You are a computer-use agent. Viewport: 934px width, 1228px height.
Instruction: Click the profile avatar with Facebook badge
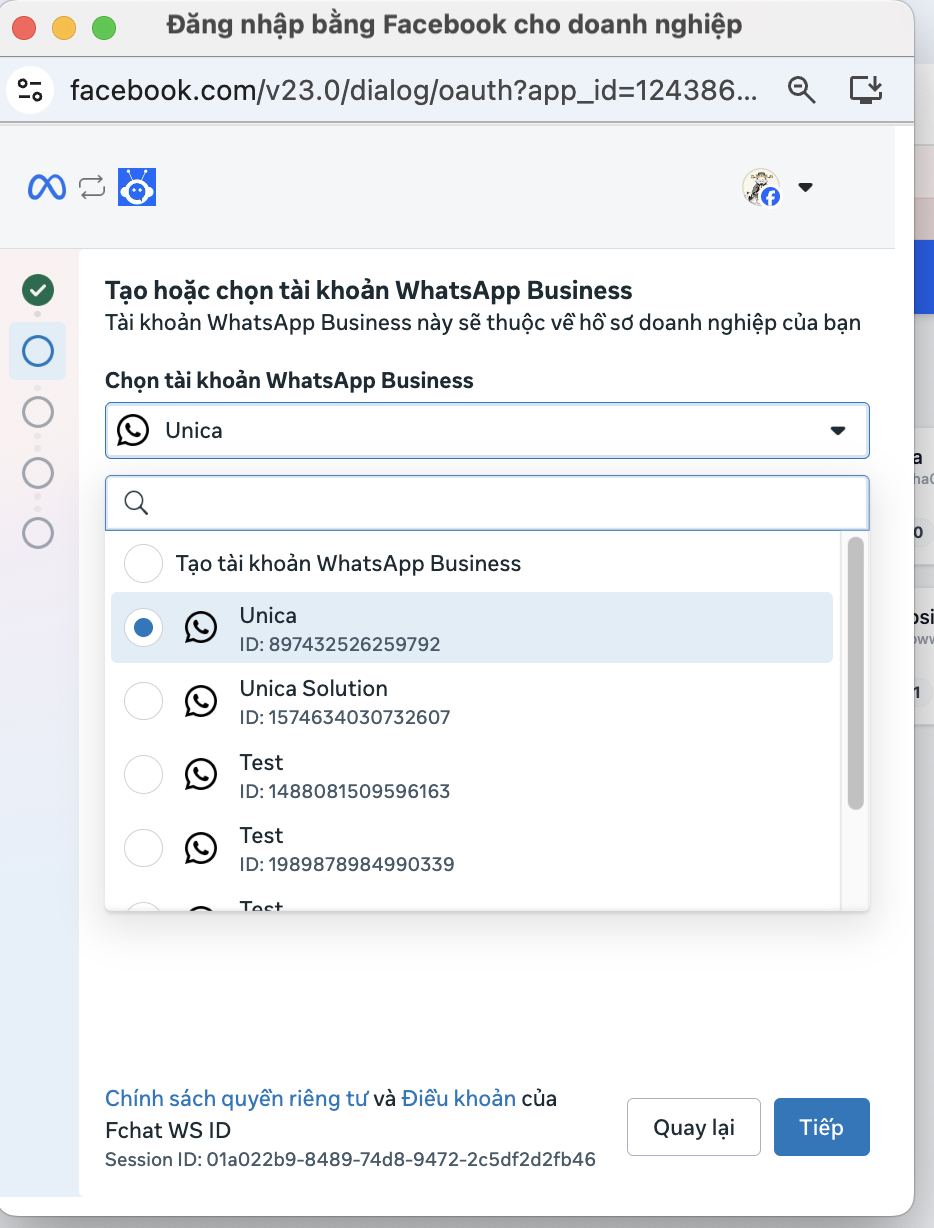point(762,187)
